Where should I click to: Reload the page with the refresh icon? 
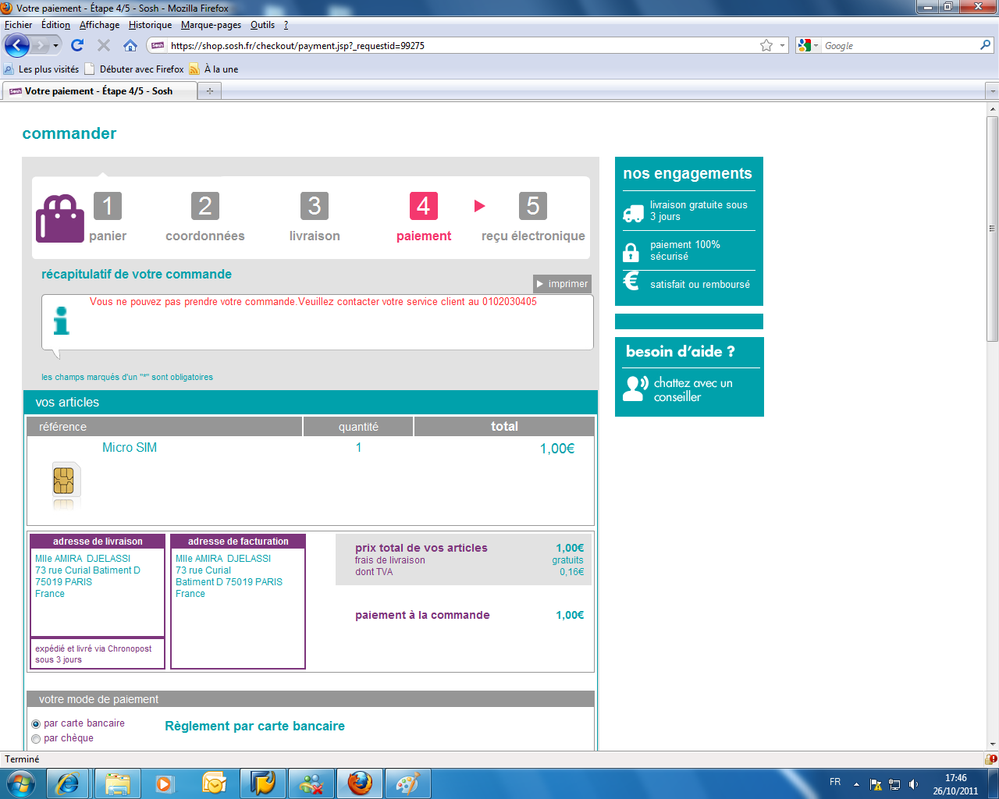(x=77, y=46)
